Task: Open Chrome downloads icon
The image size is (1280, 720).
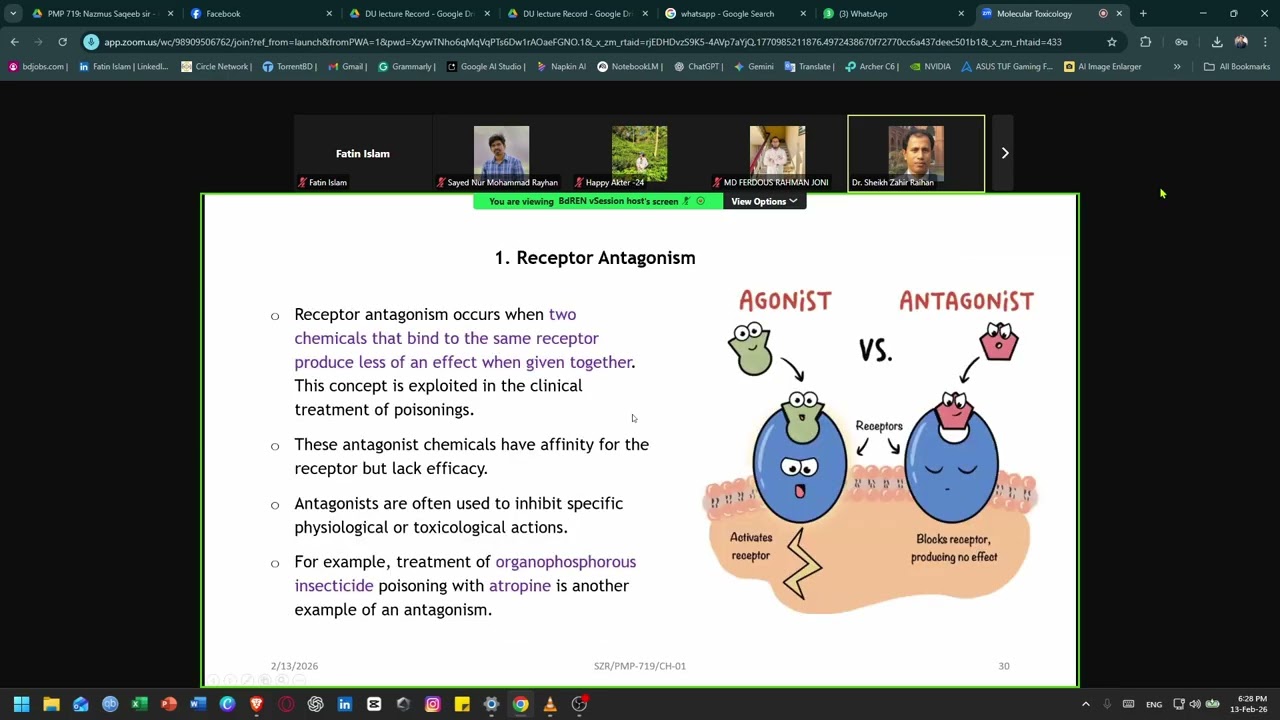Action: (1217, 42)
